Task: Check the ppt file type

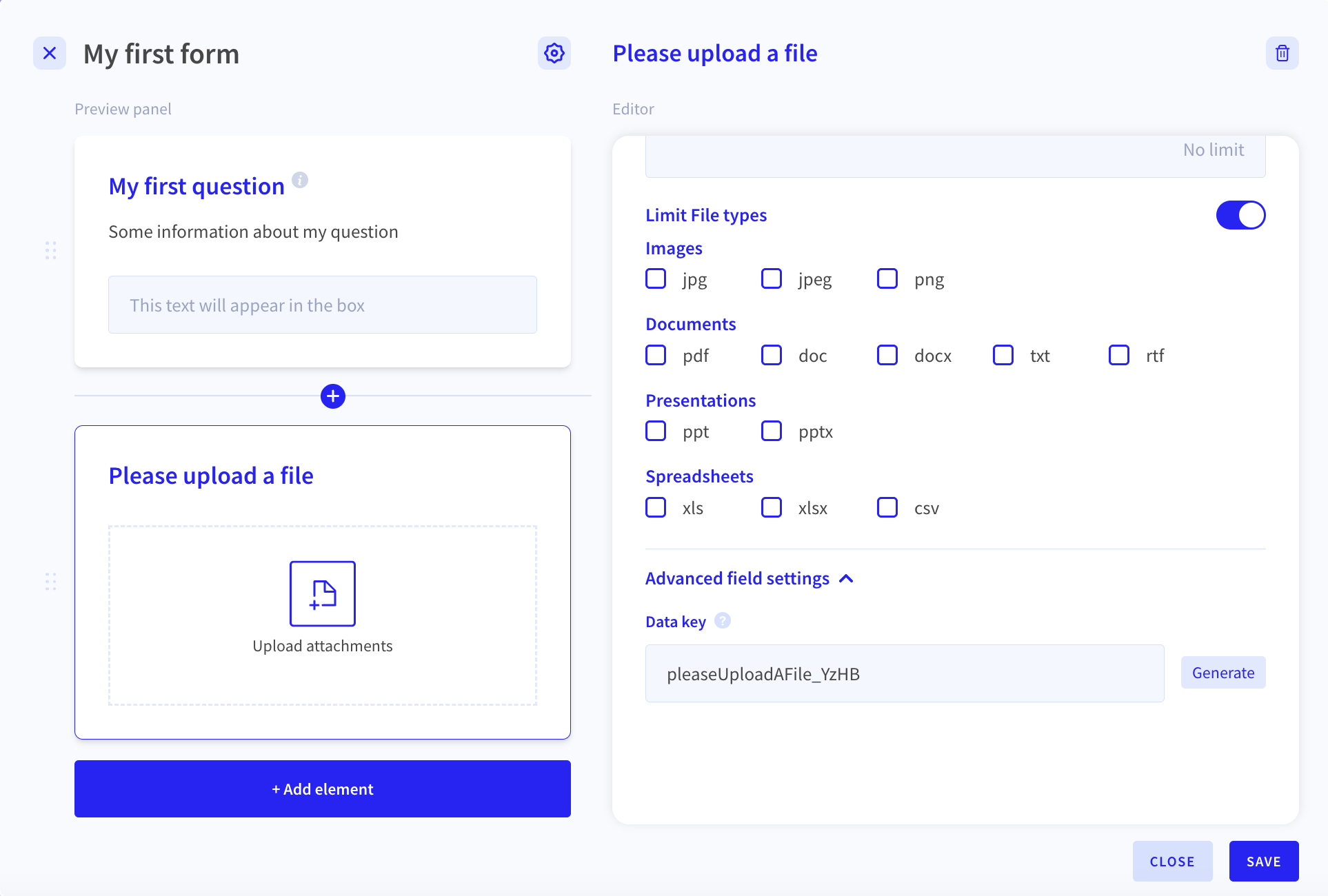Action: tap(656, 431)
